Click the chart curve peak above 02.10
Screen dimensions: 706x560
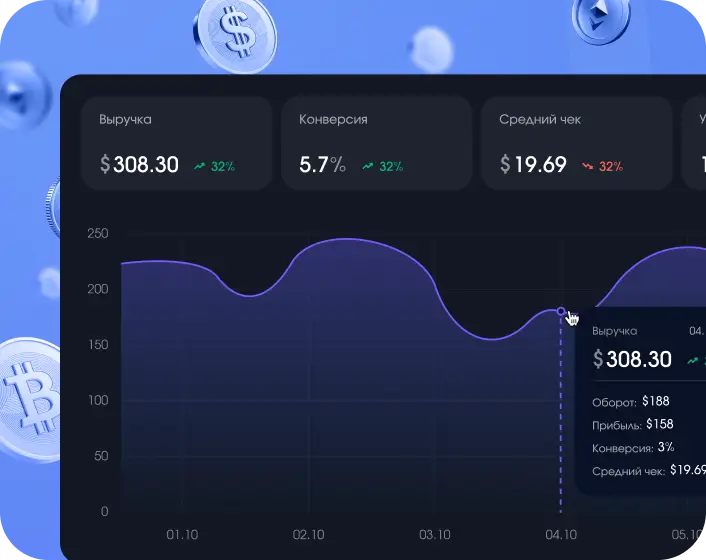coord(346,239)
